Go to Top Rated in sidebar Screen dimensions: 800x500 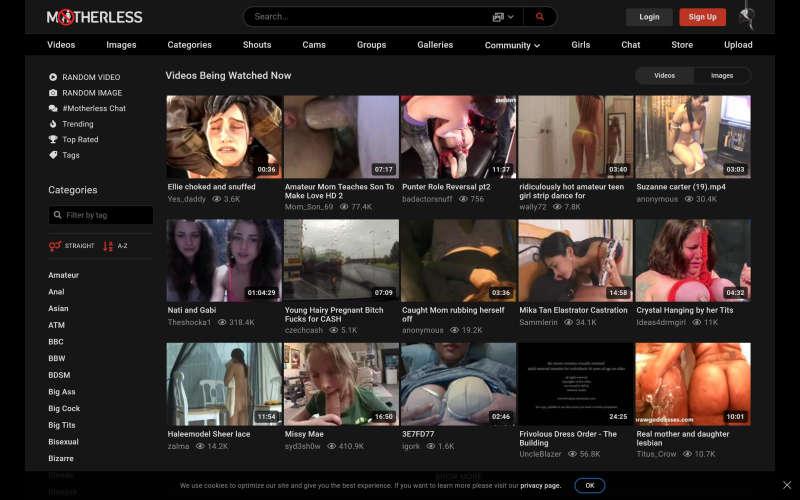[x=80, y=140]
